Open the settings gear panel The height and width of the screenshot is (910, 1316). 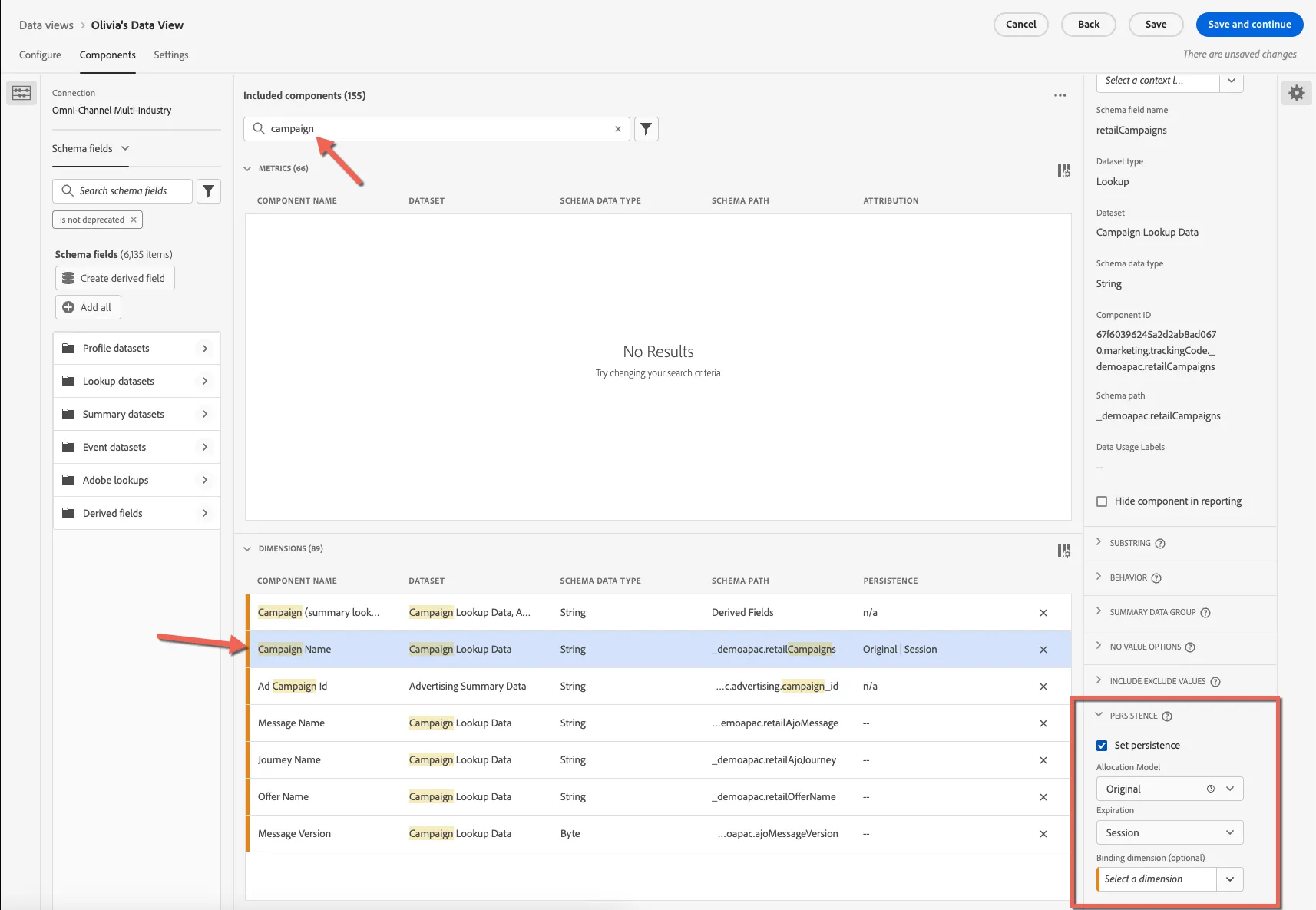1297,93
